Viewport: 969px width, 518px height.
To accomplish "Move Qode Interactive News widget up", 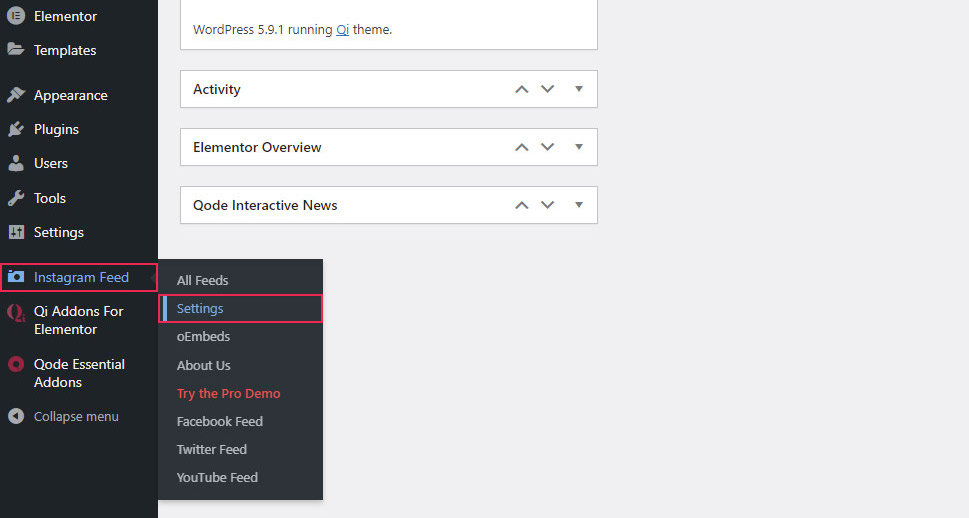I will [x=522, y=205].
